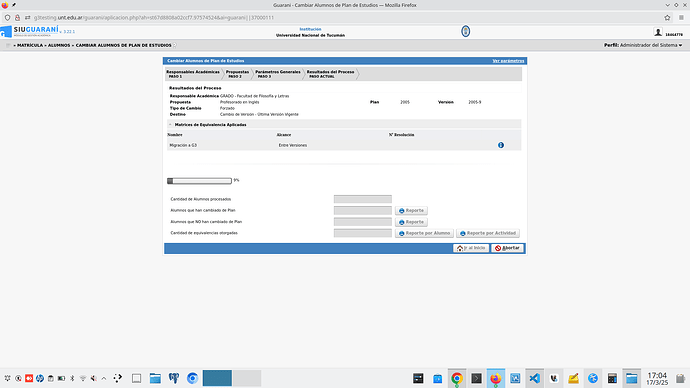The width and height of the screenshot is (690, 388).
Task: Open the Firefox hamburger menu
Action: [681, 18]
